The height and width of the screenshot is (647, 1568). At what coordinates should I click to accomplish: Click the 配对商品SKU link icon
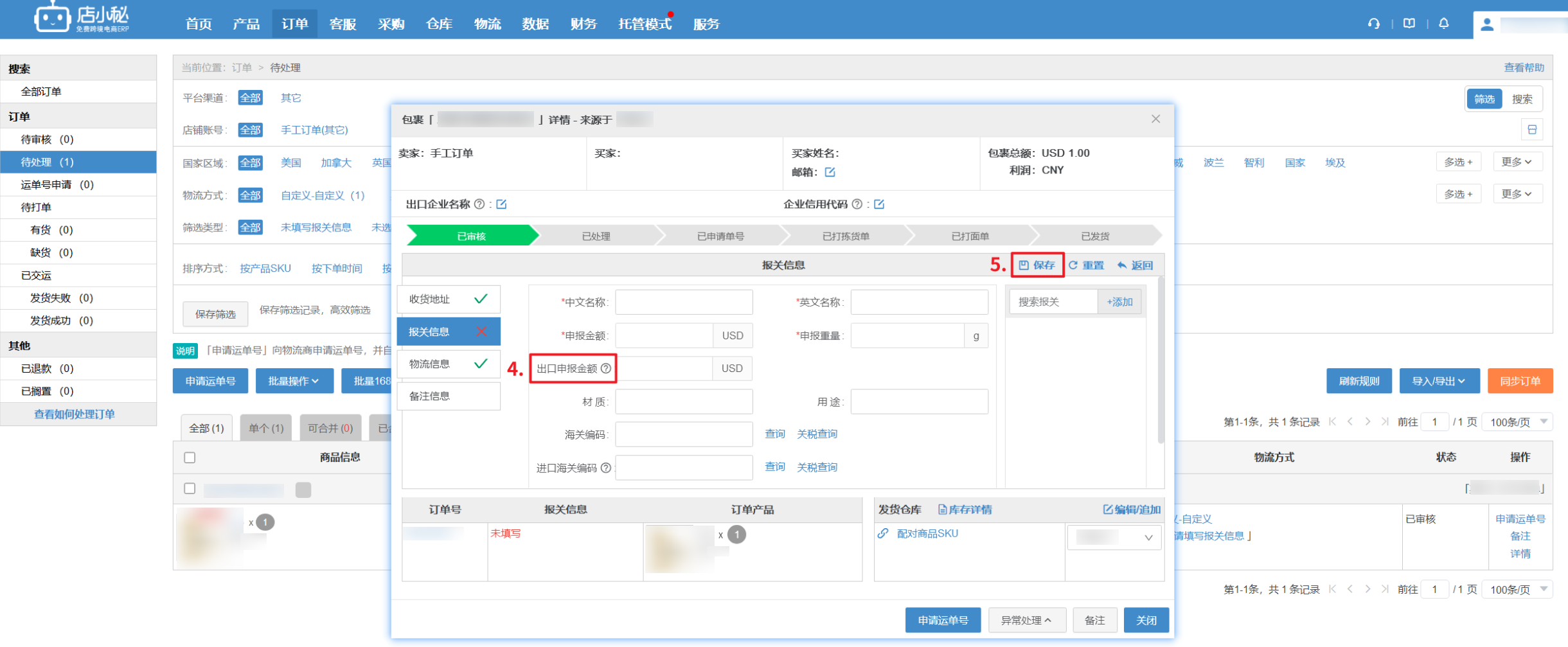click(x=884, y=534)
